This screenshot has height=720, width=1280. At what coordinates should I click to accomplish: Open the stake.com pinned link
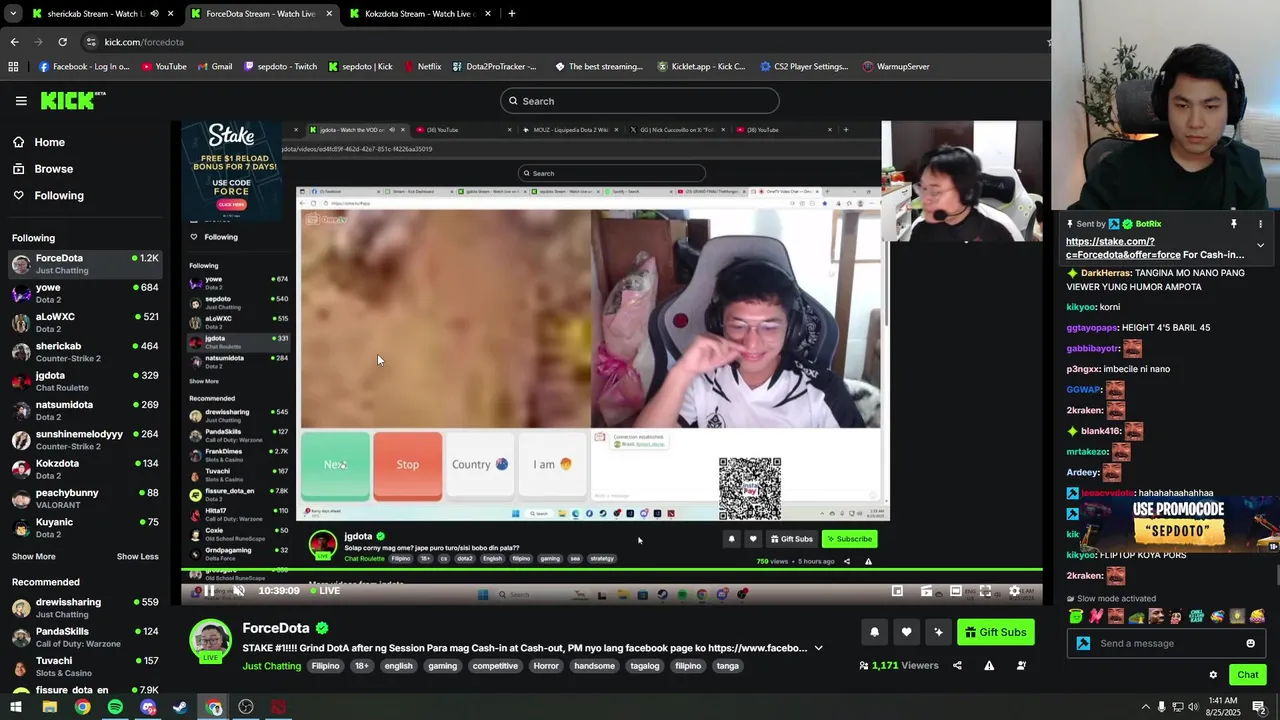tap(1125, 248)
